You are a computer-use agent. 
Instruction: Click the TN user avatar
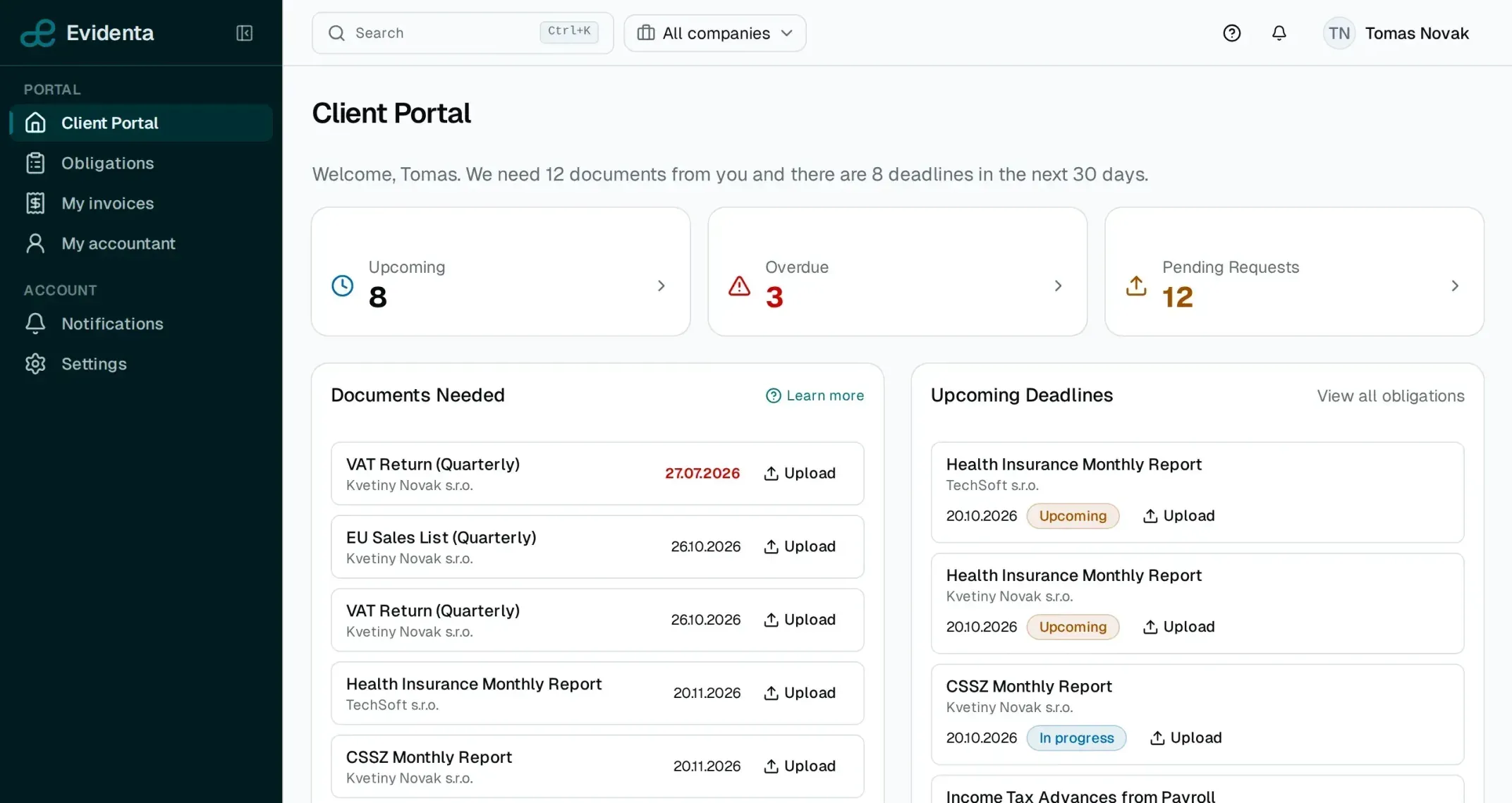(1339, 33)
